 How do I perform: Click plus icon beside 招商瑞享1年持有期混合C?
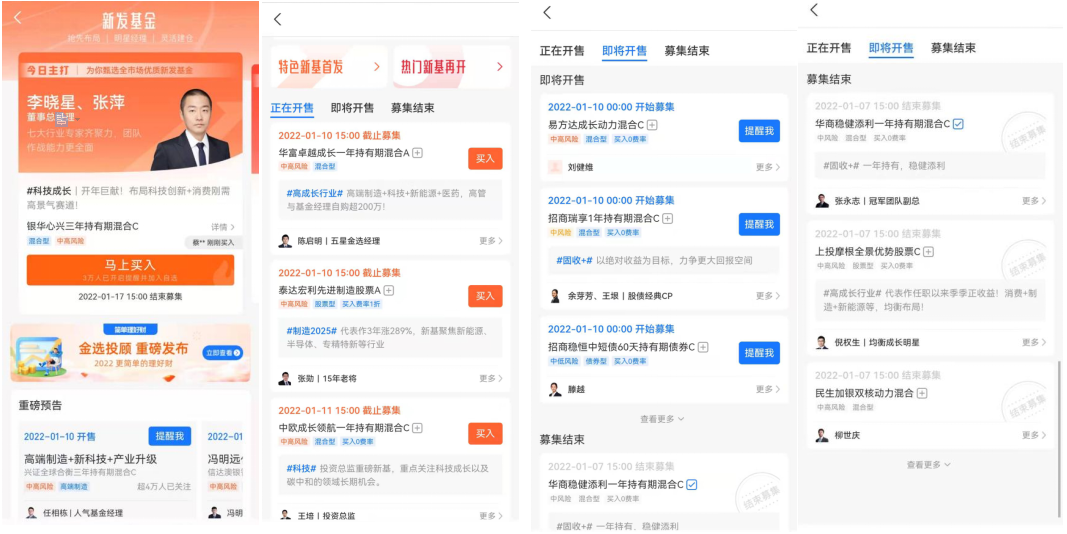[x=668, y=218]
